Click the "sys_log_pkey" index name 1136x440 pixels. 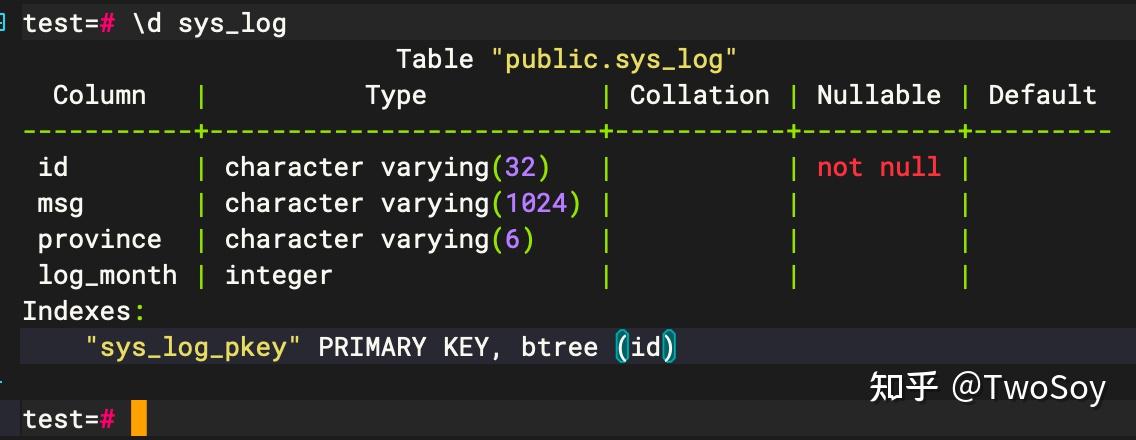click(x=193, y=347)
